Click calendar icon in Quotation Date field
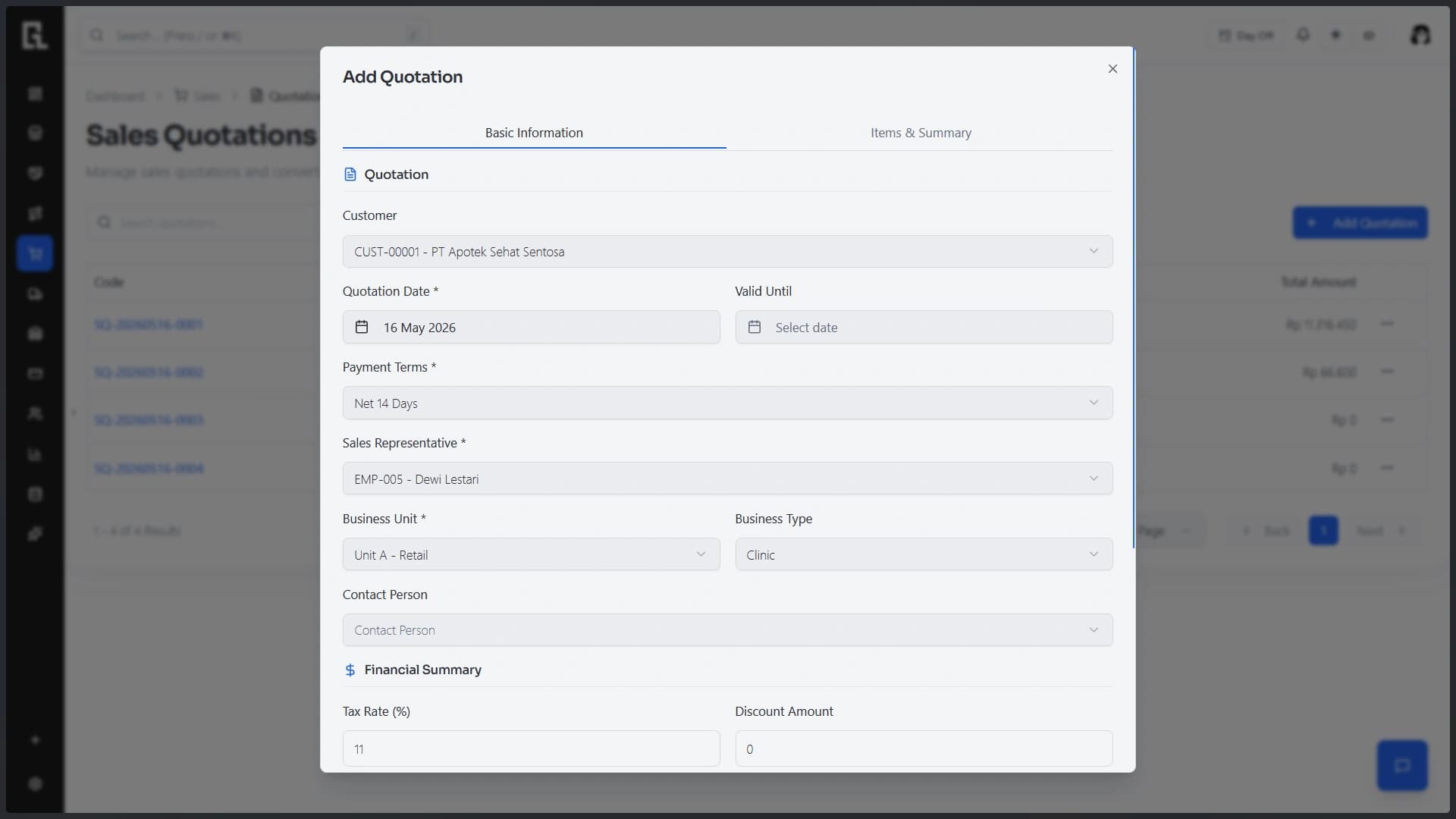The height and width of the screenshot is (819, 1456). (362, 328)
